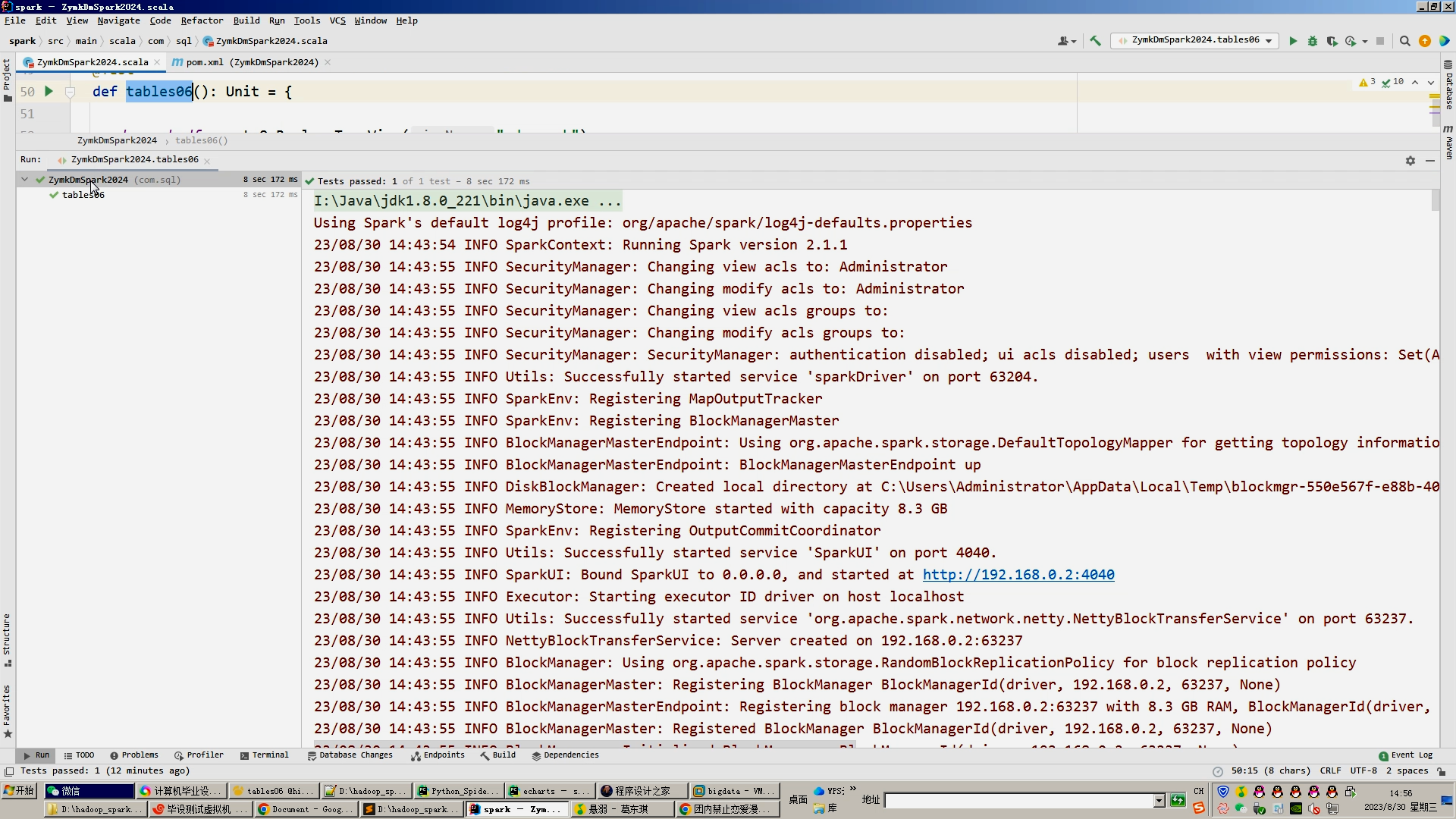Image resolution: width=1456 pixels, height=819 pixels.
Task: Expand the profiler run options dropdown arrow
Action: 1365,41
